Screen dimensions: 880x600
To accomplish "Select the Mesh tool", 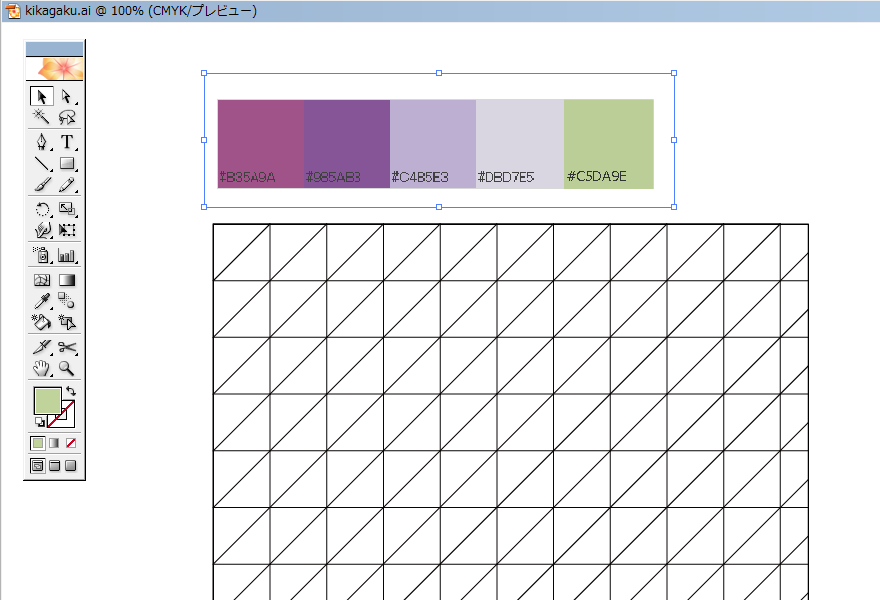I will click(42, 280).
